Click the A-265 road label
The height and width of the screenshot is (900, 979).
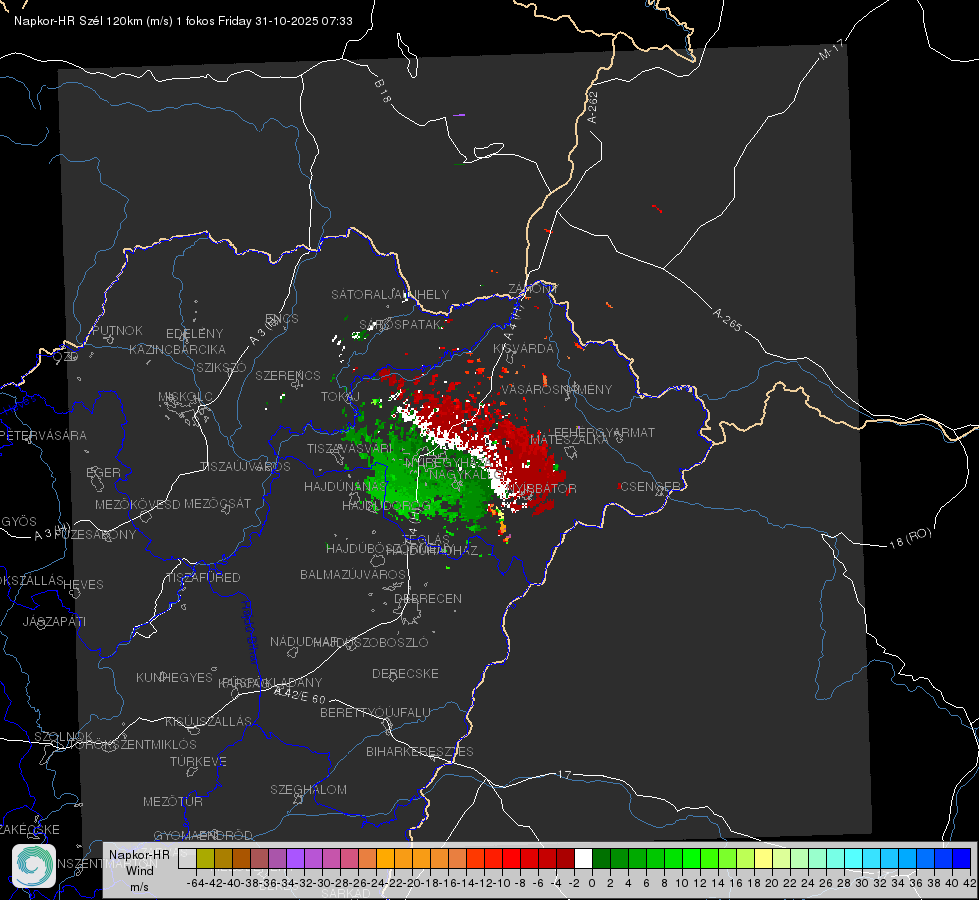(x=727, y=320)
